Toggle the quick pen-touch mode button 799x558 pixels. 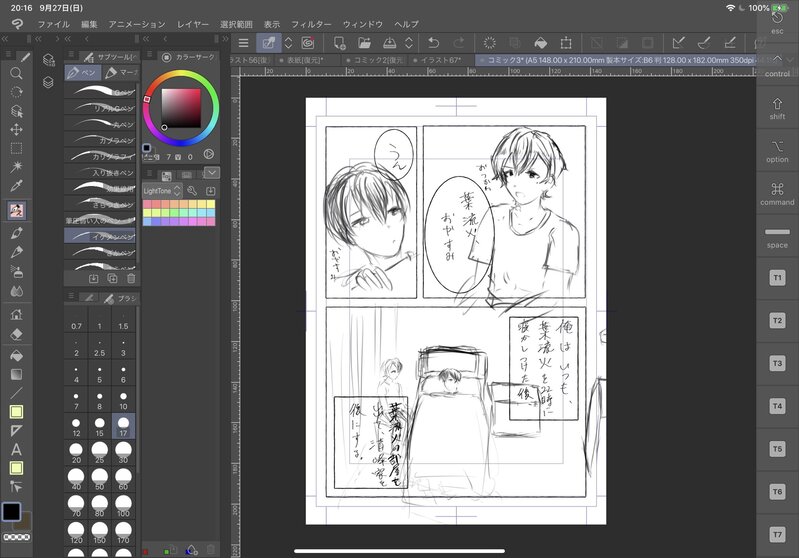tap(269, 43)
